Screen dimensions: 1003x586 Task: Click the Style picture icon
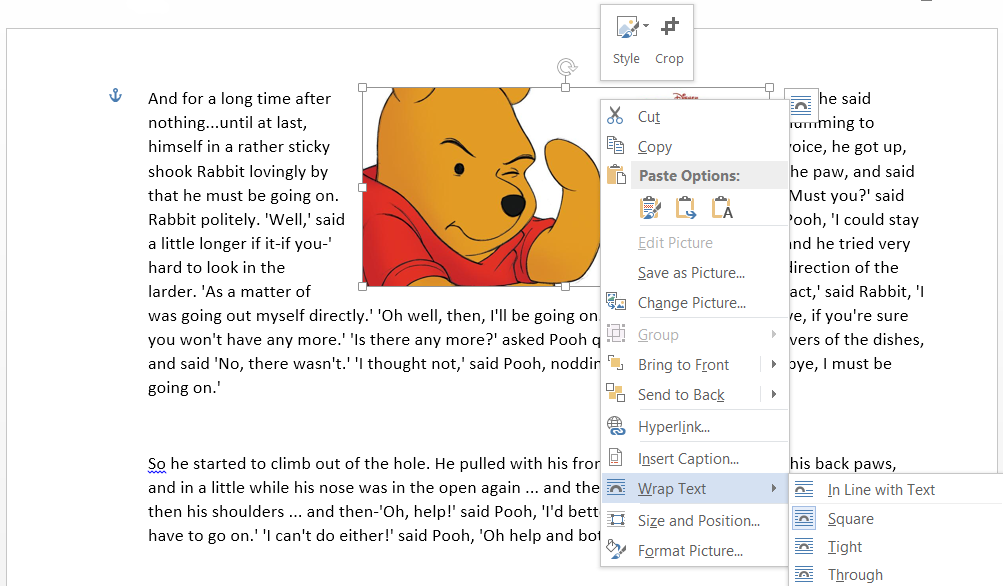click(627, 27)
